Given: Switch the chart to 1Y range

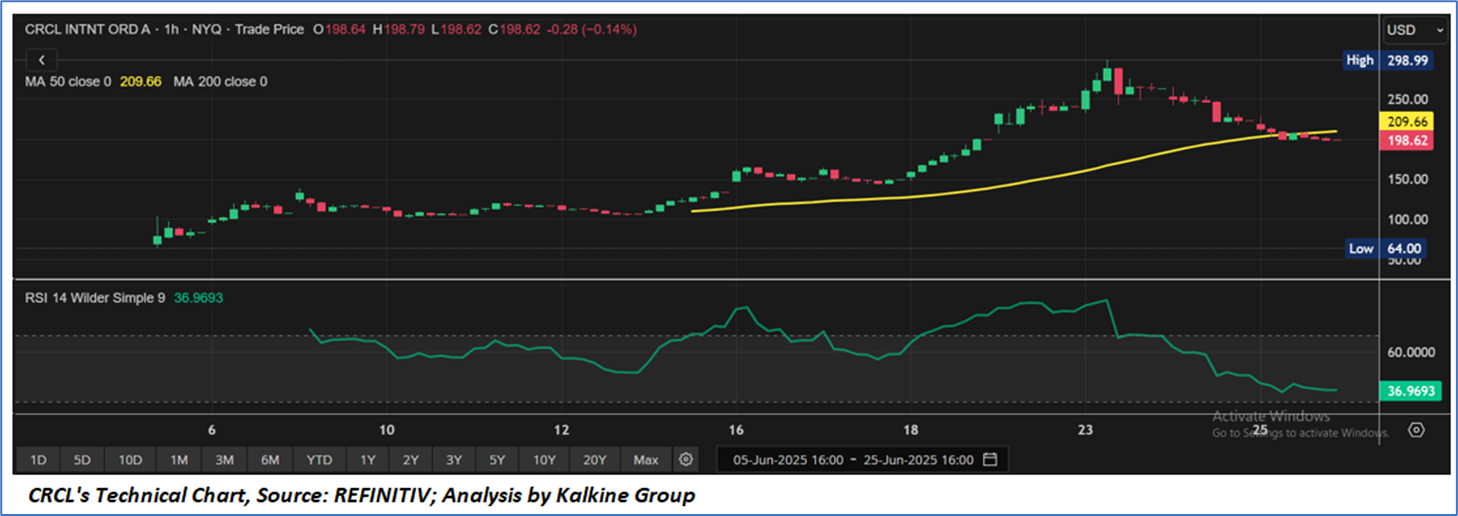Looking at the screenshot, I should [x=367, y=460].
